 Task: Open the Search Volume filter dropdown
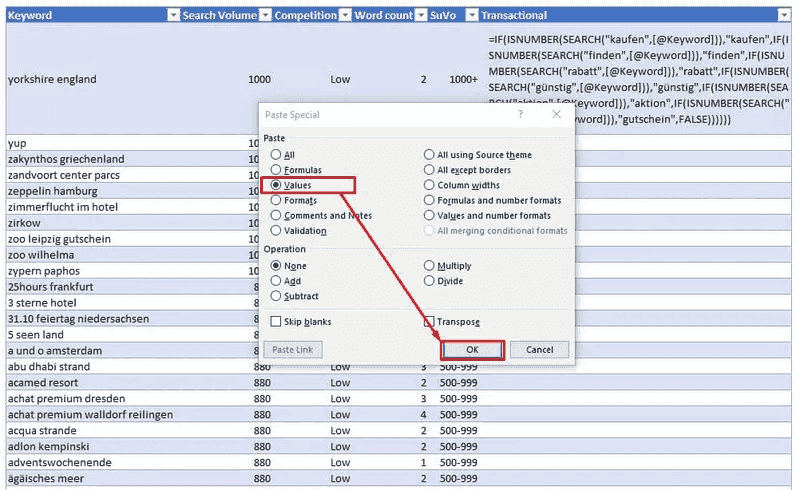[266, 15]
